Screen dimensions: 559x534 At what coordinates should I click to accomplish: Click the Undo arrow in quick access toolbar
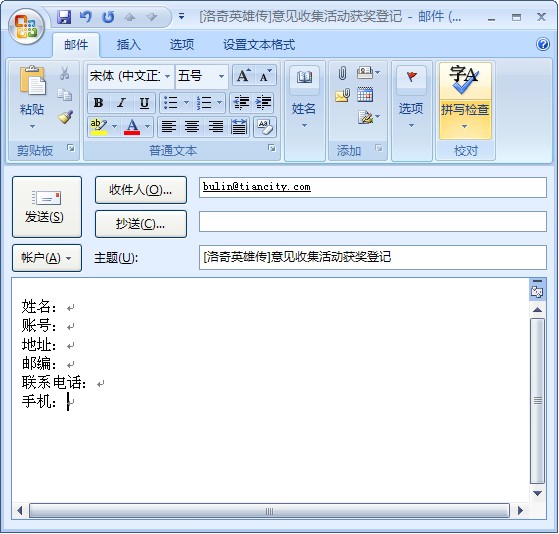(x=86, y=16)
